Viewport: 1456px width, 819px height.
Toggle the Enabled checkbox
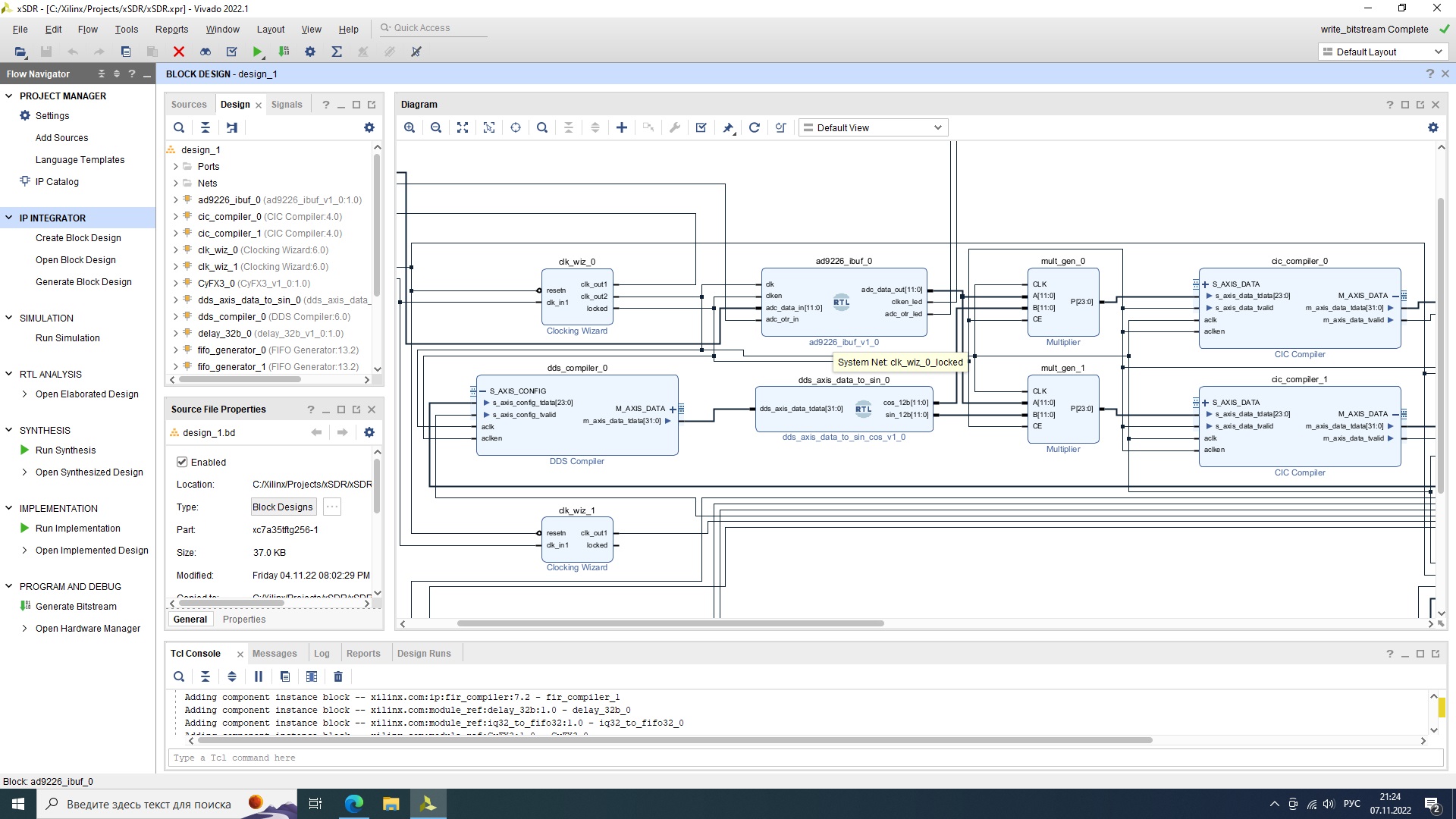(182, 462)
